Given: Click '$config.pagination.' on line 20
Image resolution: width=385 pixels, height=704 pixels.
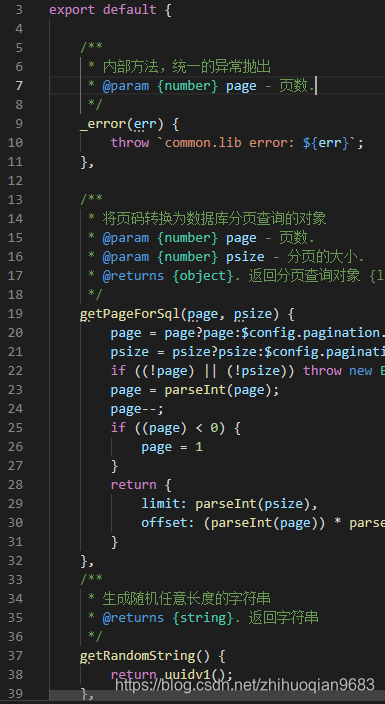Looking at the screenshot, I should click(313, 333).
